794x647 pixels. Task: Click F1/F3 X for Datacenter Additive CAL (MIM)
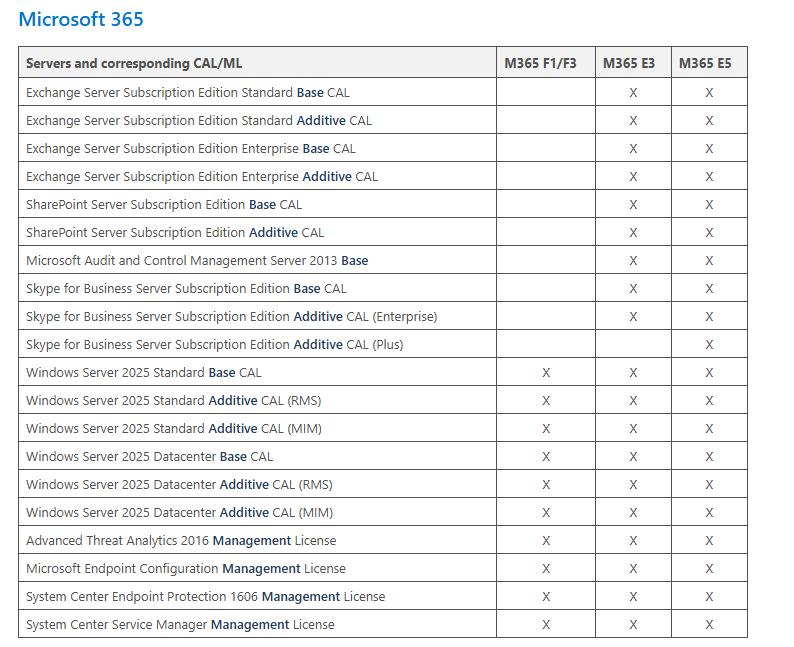(546, 513)
